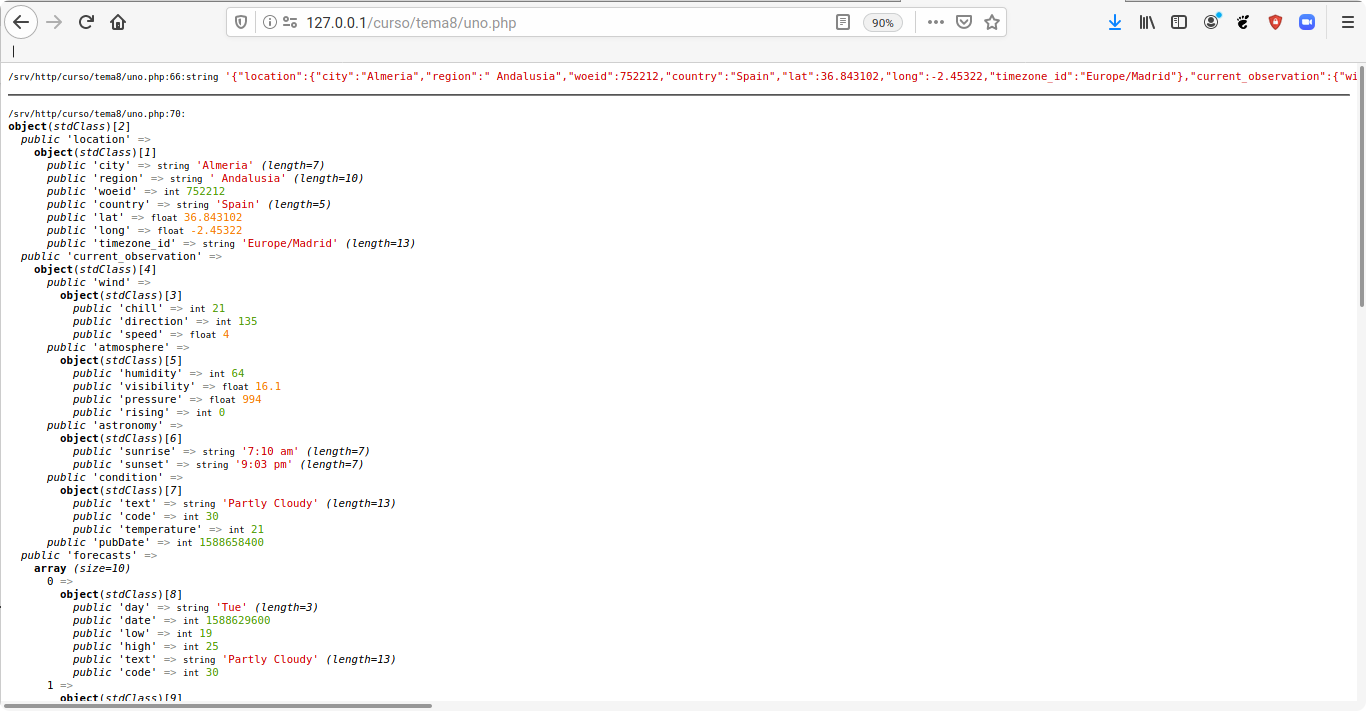This screenshot has width=1366, height=711.
Task: Click the wind speed value 4
Action: click(226, 334)
